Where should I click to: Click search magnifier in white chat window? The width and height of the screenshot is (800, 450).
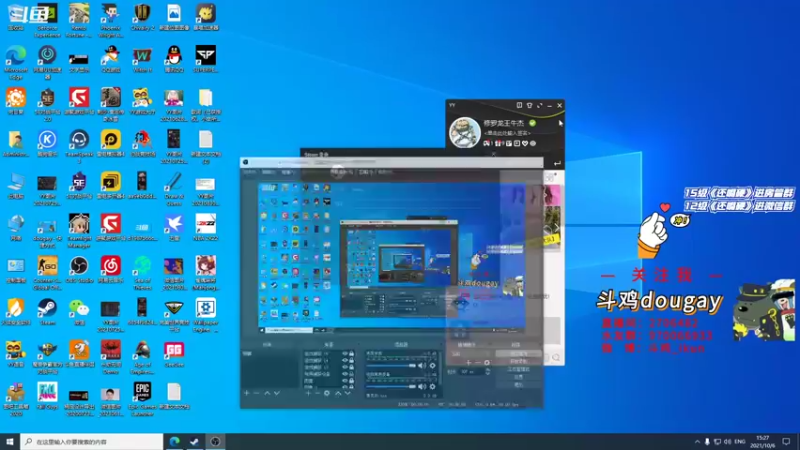556,358
